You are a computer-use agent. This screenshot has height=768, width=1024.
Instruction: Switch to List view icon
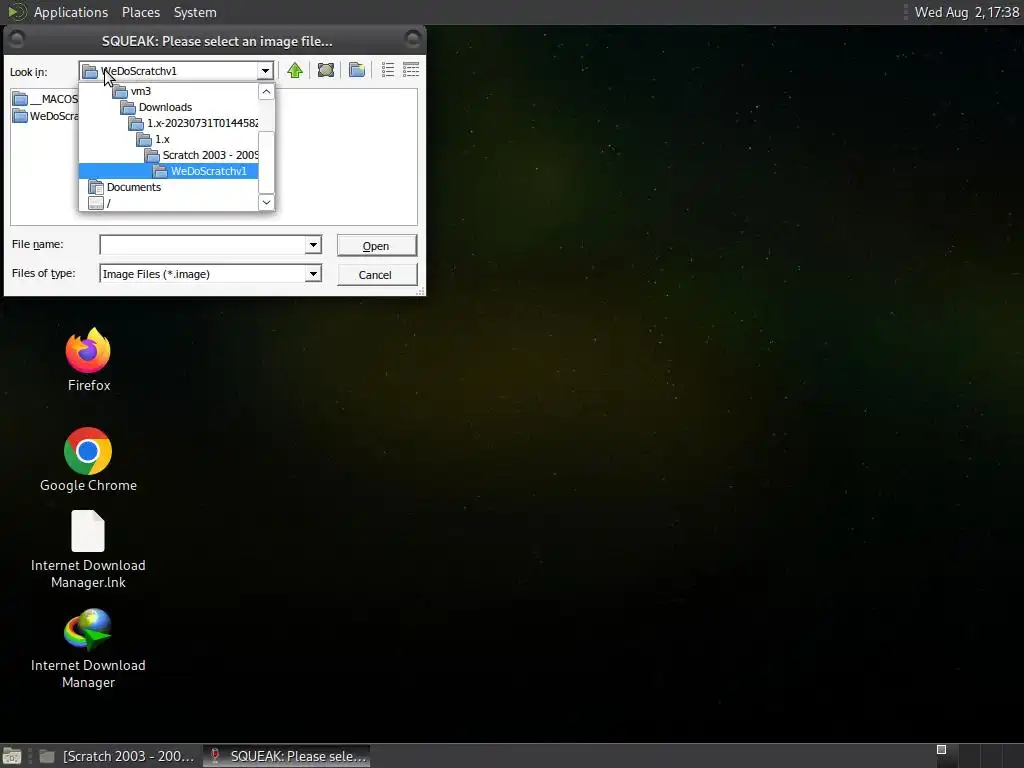click(388, 71)
